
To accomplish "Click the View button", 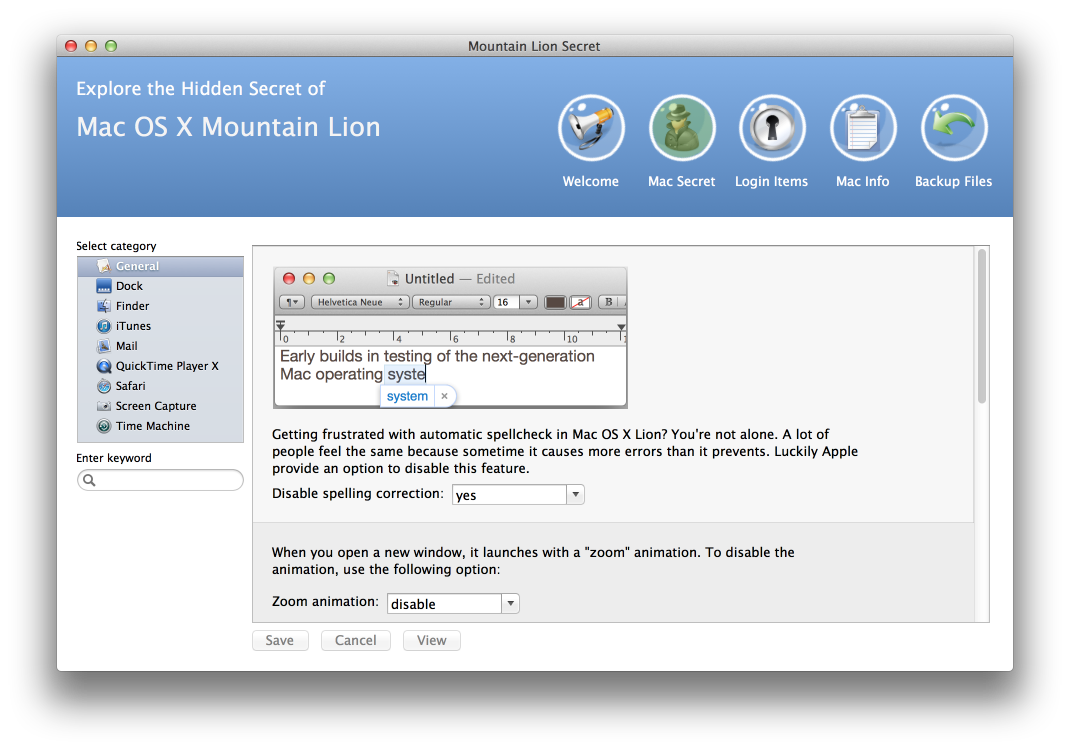I will coord(431,640).
